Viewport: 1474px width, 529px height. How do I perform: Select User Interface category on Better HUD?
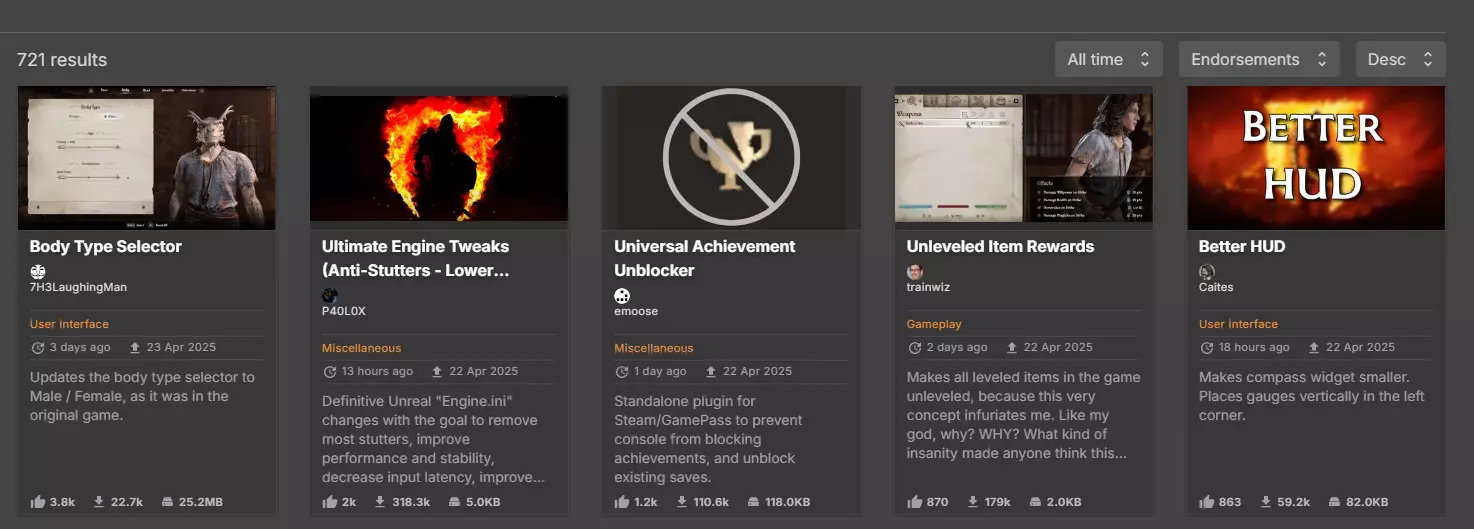[x=1238, y=324]
